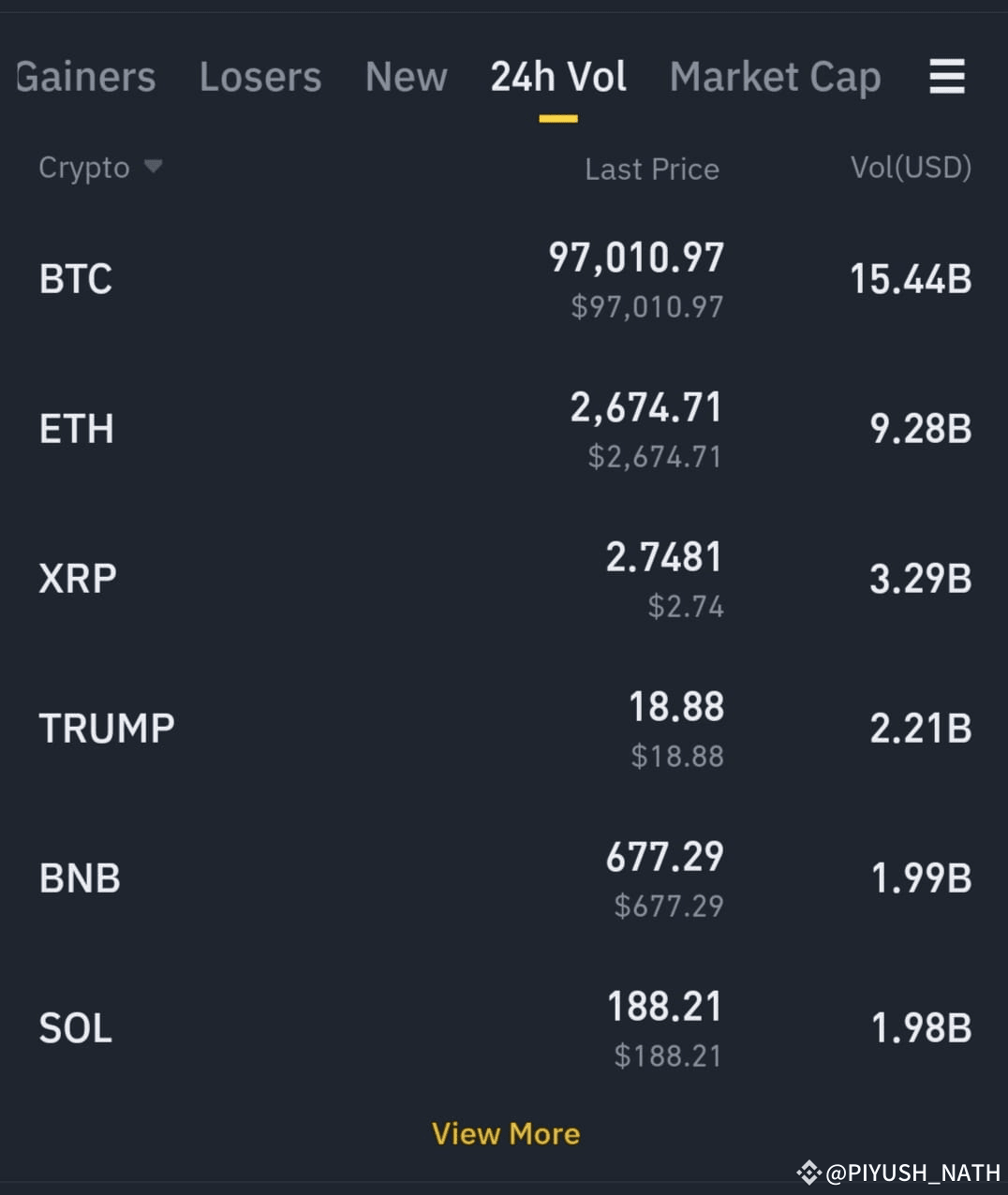
Task: Select the BNB listing
Action: tap(504, 878)
